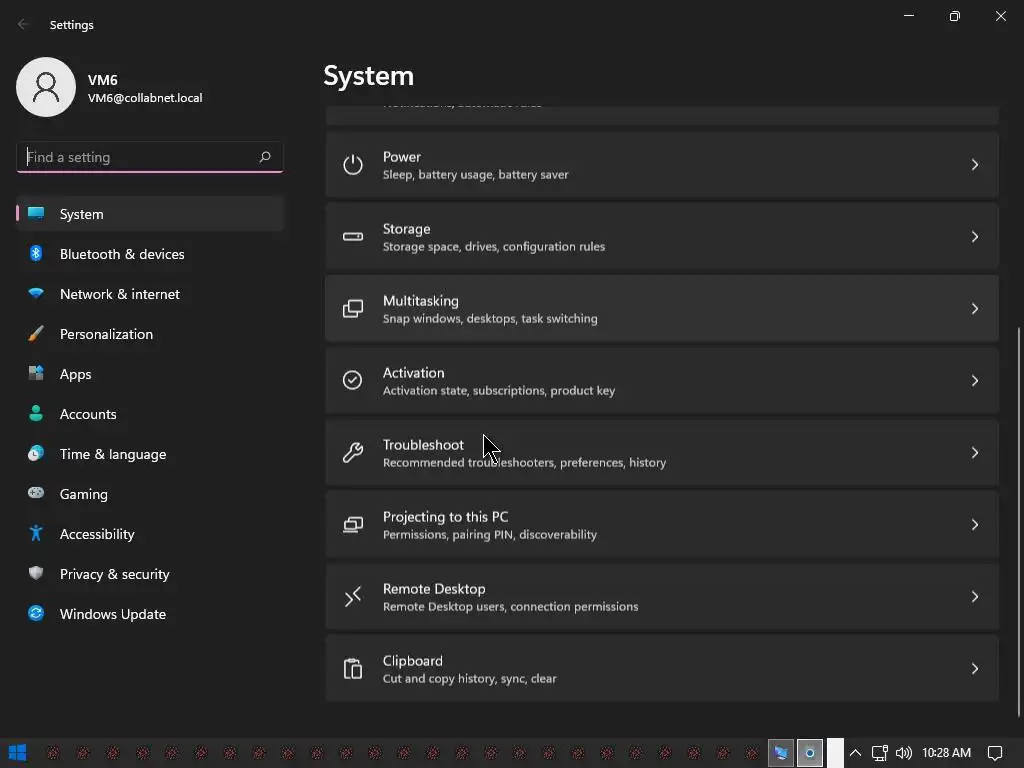The image size is (1024, 768).
Task: Go to Privacy & security settings
Action: coord(115,574)
